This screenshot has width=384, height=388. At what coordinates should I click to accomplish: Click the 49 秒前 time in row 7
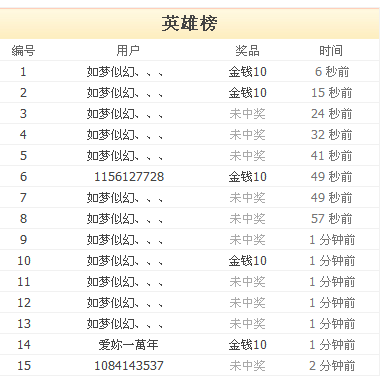[x=332, y=198]
